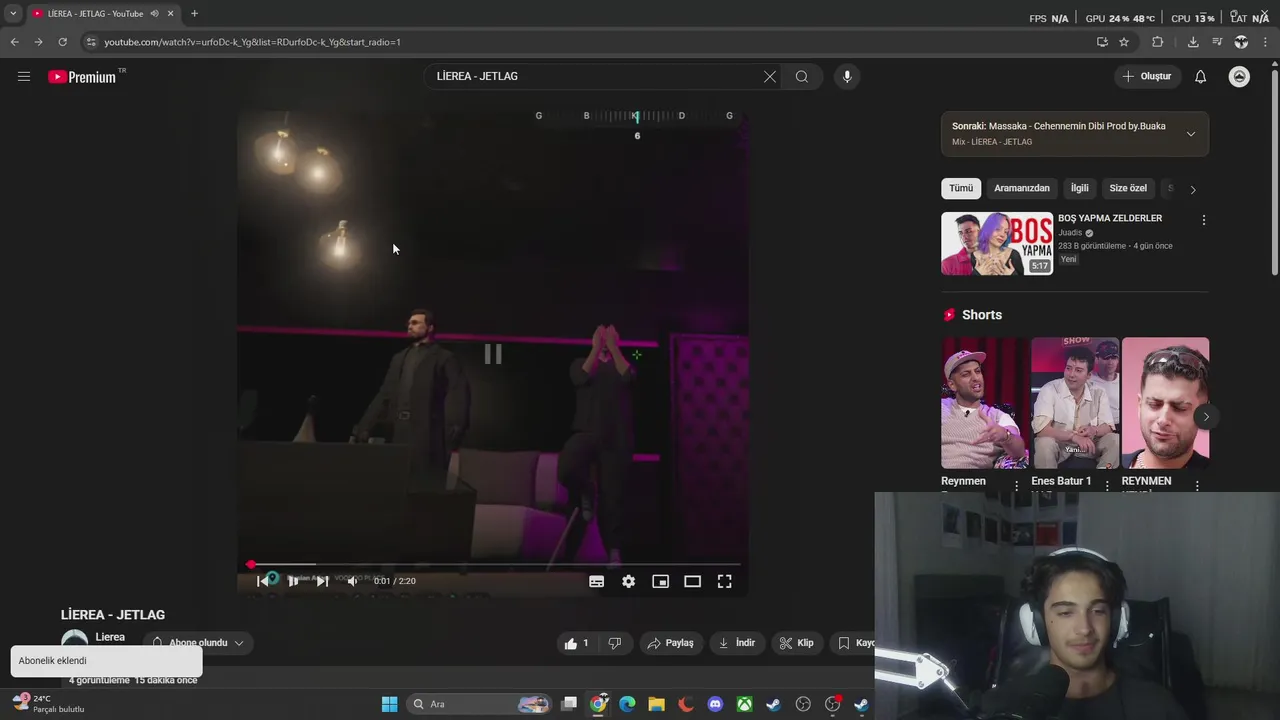Mute the video volume speaker
Screen dimensions: 1280x720
[352, 581]
